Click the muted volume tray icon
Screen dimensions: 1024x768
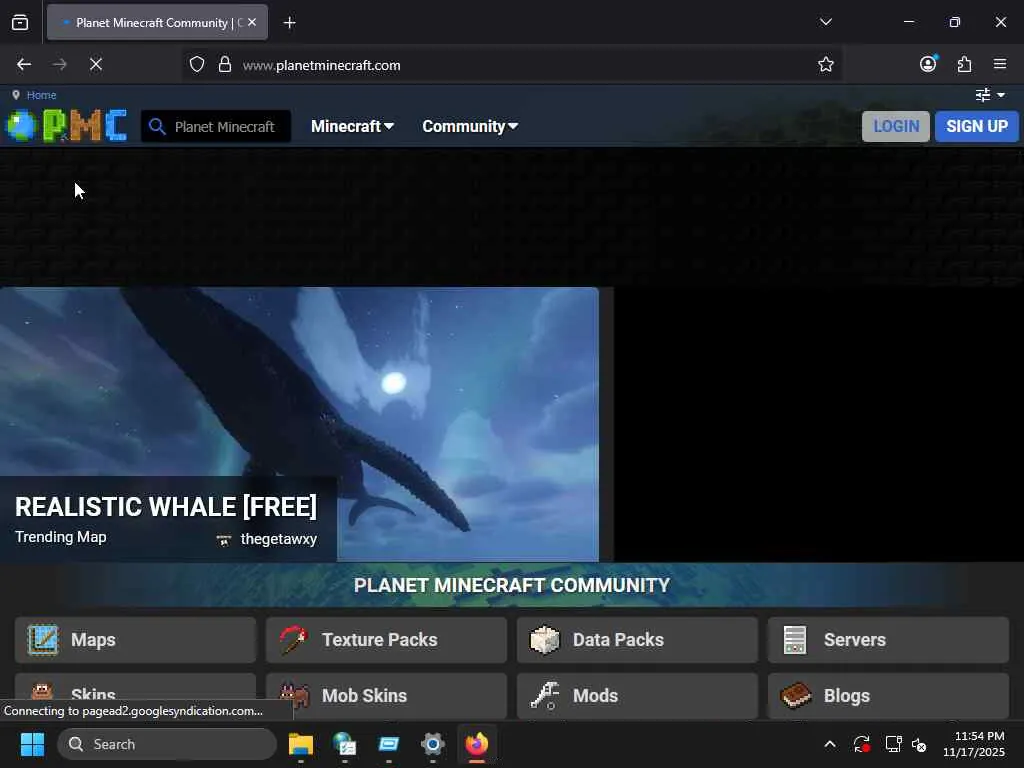tap(919, 744)
